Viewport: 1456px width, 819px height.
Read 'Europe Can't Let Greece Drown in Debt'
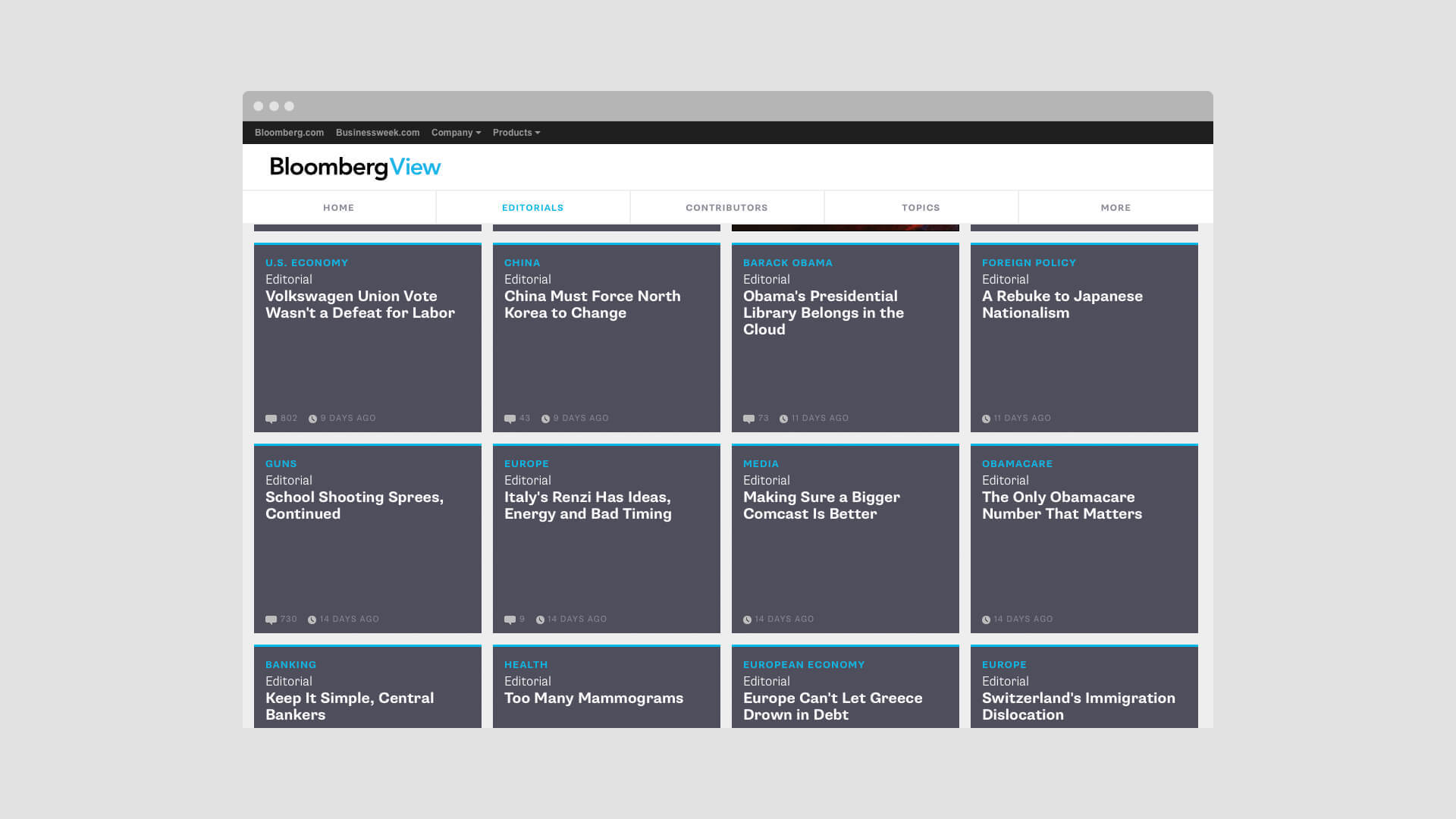click(x=833, y=707)
